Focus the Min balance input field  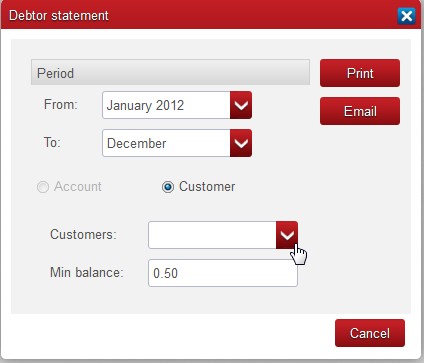point(223,273)
